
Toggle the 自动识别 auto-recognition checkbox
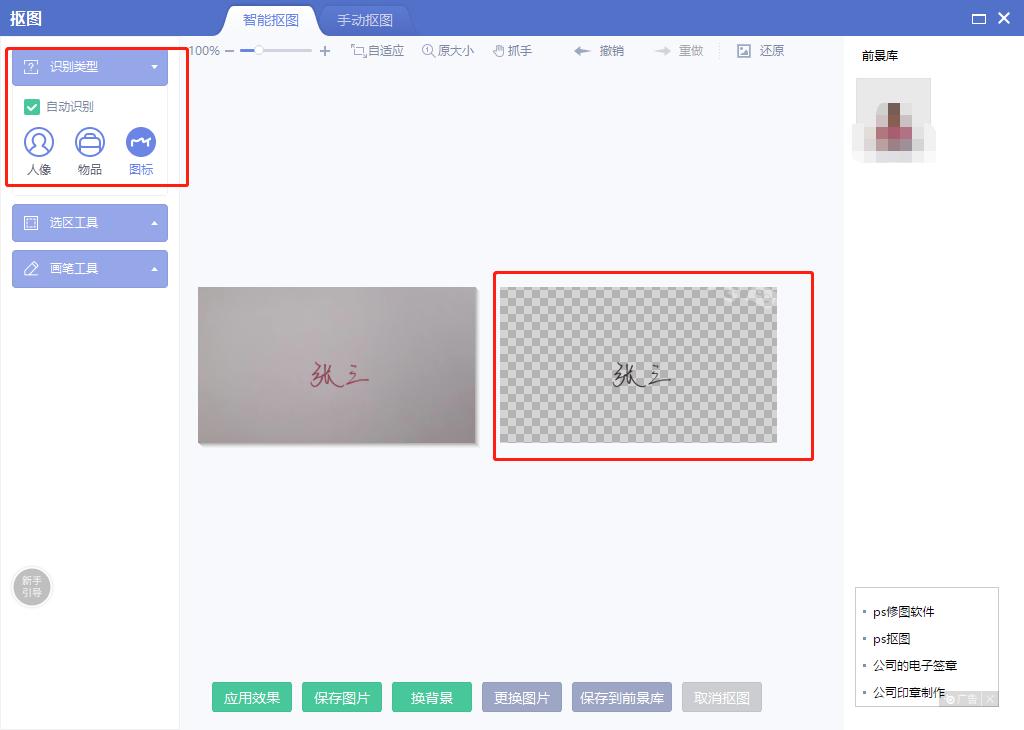[x=33, y=105]
